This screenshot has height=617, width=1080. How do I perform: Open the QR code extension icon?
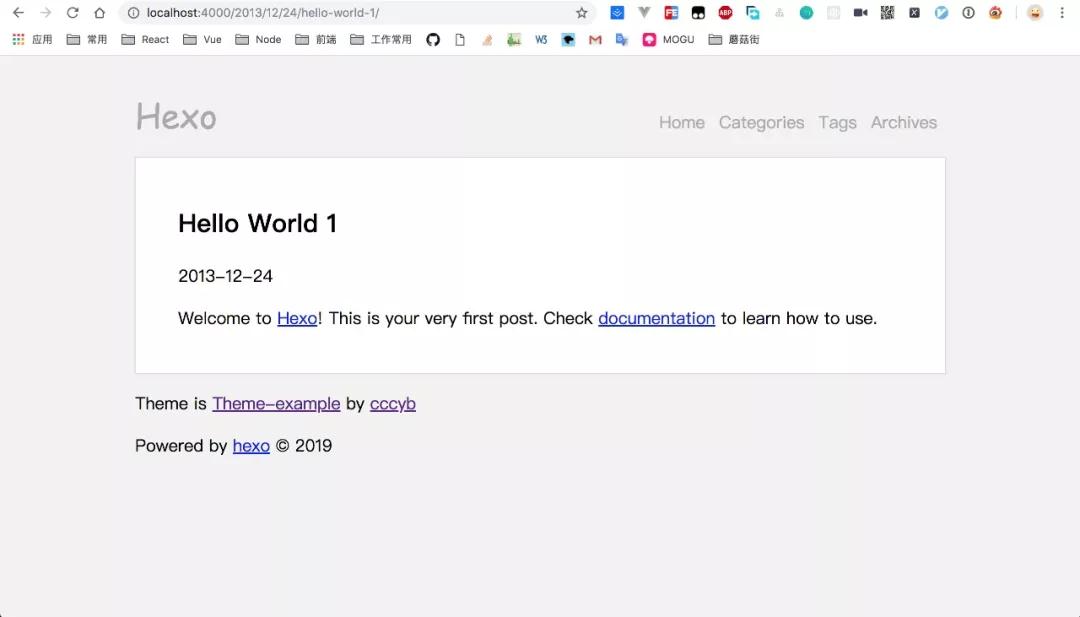click(x=887, y=12)
